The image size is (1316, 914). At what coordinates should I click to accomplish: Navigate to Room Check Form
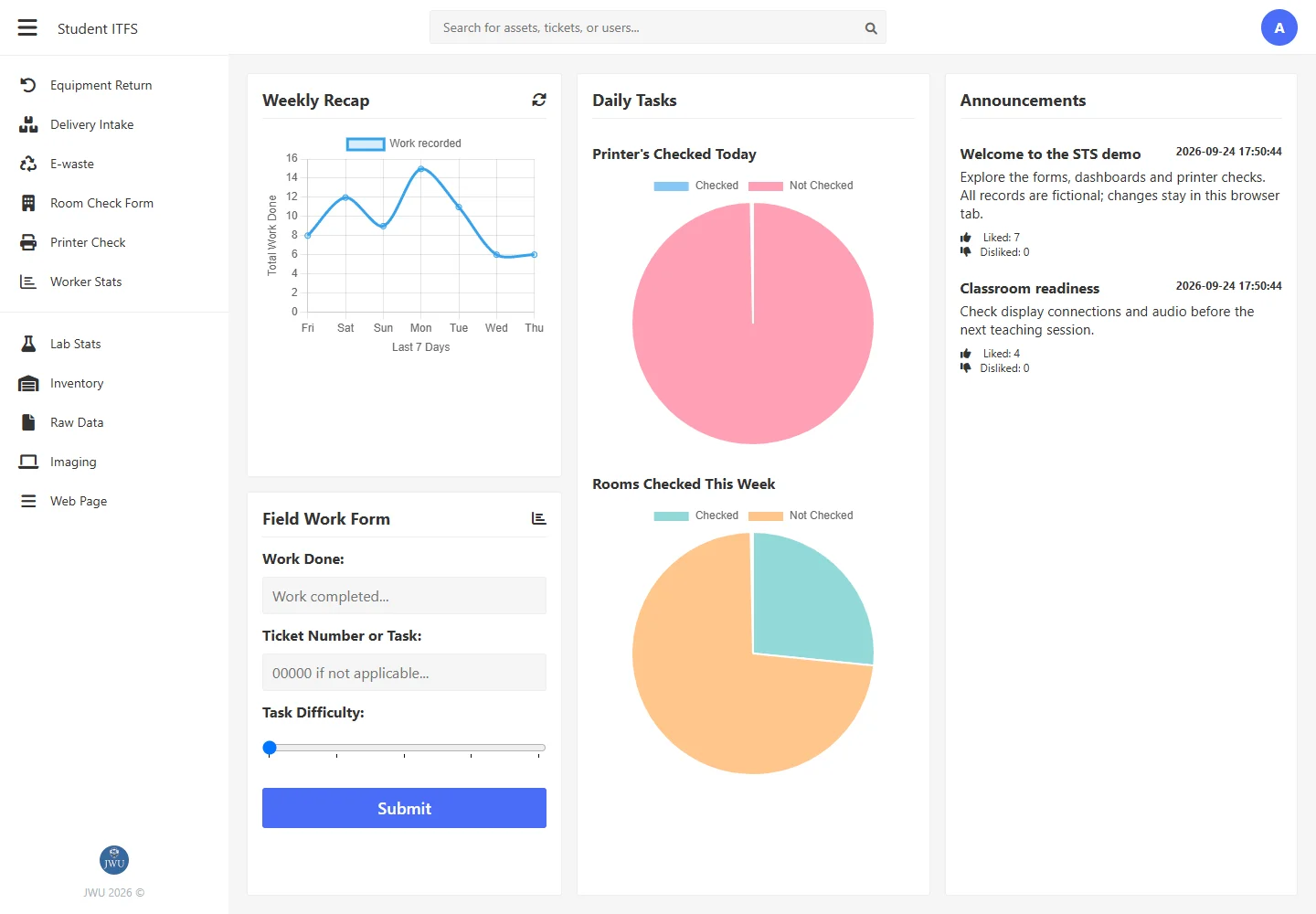coord(102,203)
